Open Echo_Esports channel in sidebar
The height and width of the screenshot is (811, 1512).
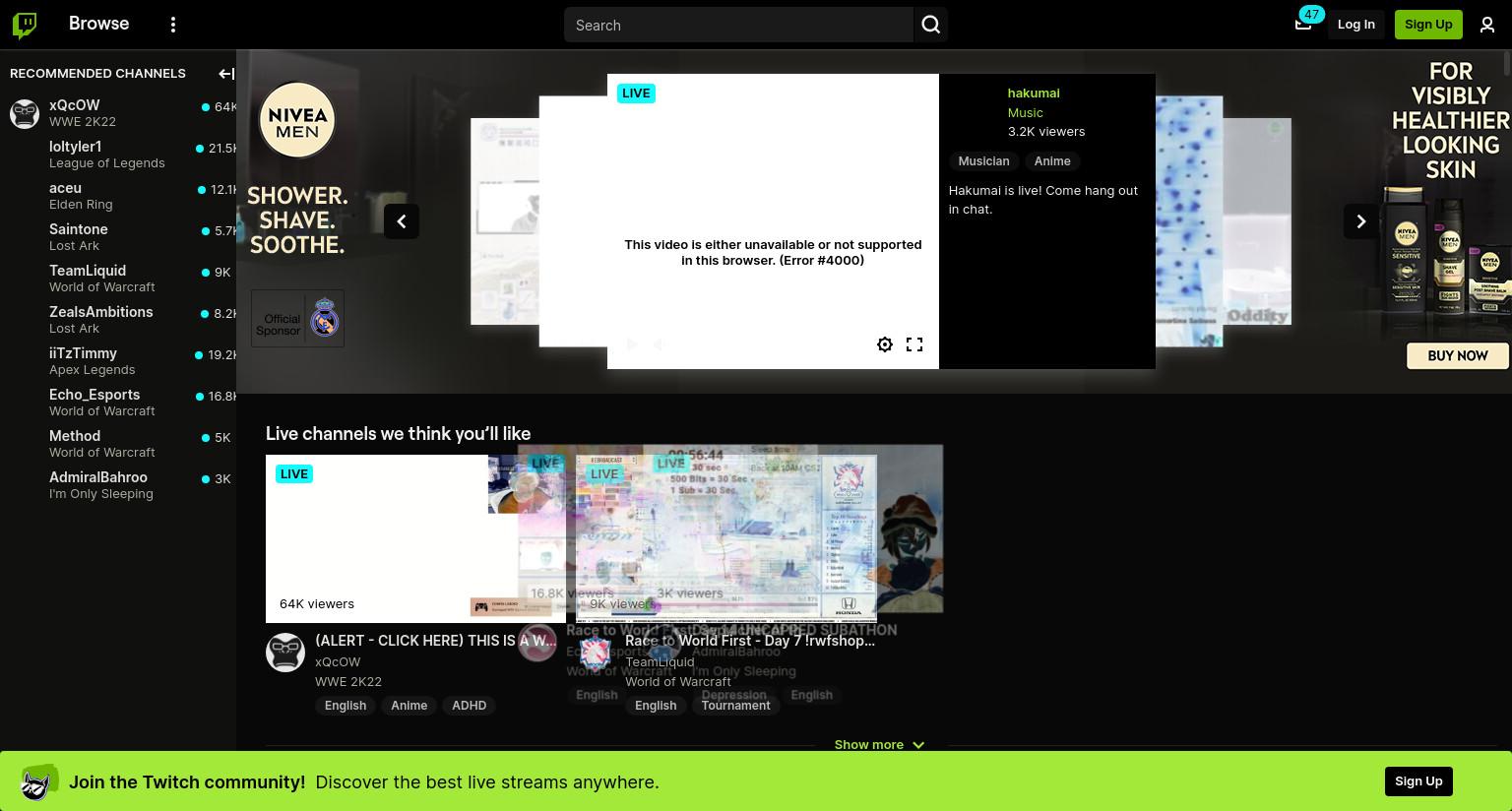pyautogui.click(x=118, y=403)
